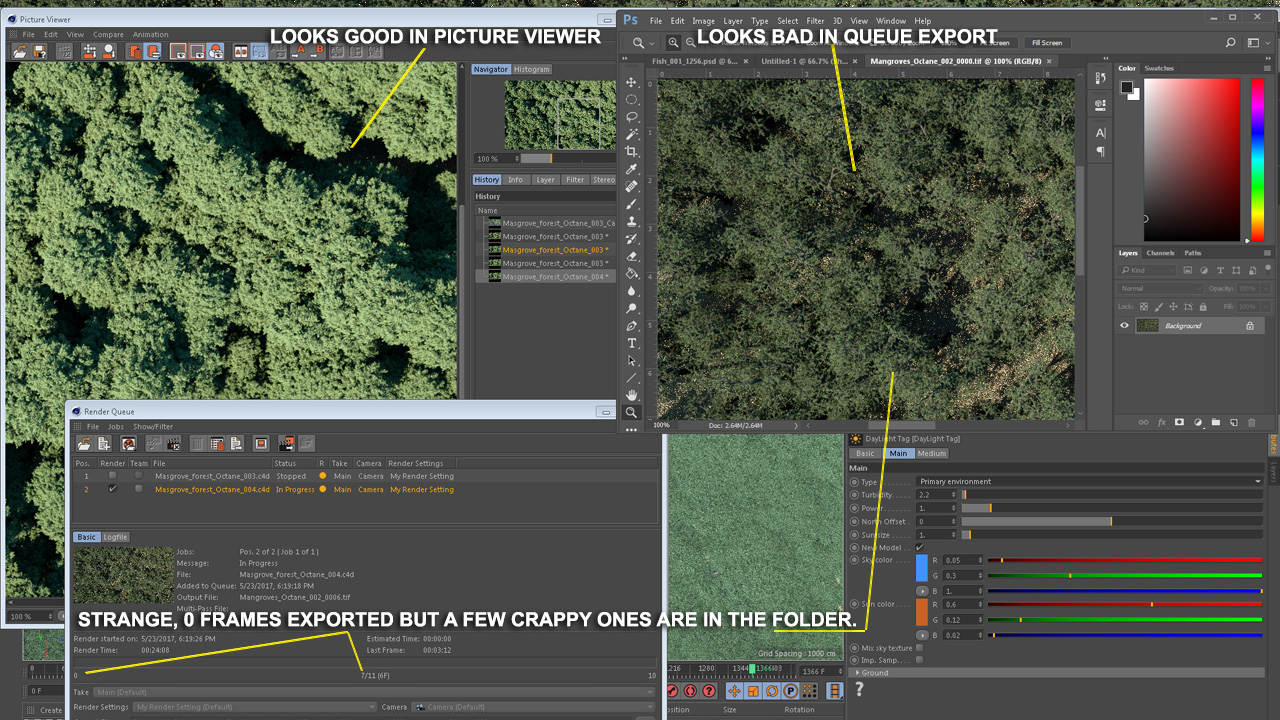The width and height of the screenshot is (1280, 720).
Task: Open the Jobs menu in Render Queue
Action: (x=116, y=427)
